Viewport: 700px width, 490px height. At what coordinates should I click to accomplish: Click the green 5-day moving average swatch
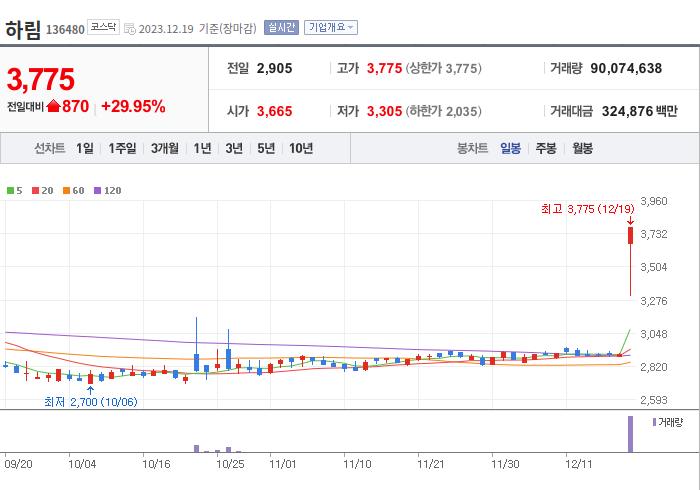click(10, 191)
